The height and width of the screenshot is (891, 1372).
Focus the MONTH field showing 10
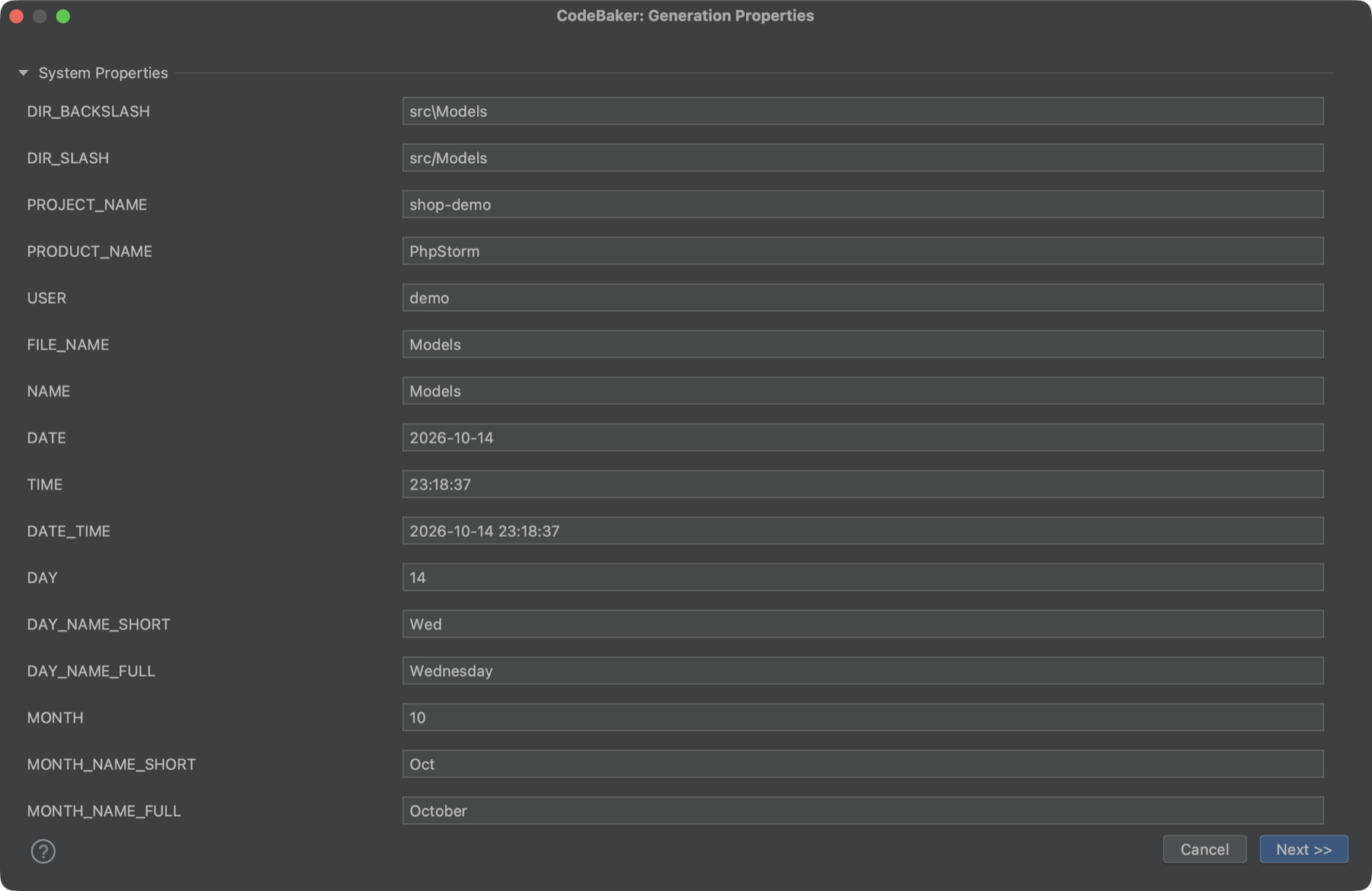[x=863, y=717]
